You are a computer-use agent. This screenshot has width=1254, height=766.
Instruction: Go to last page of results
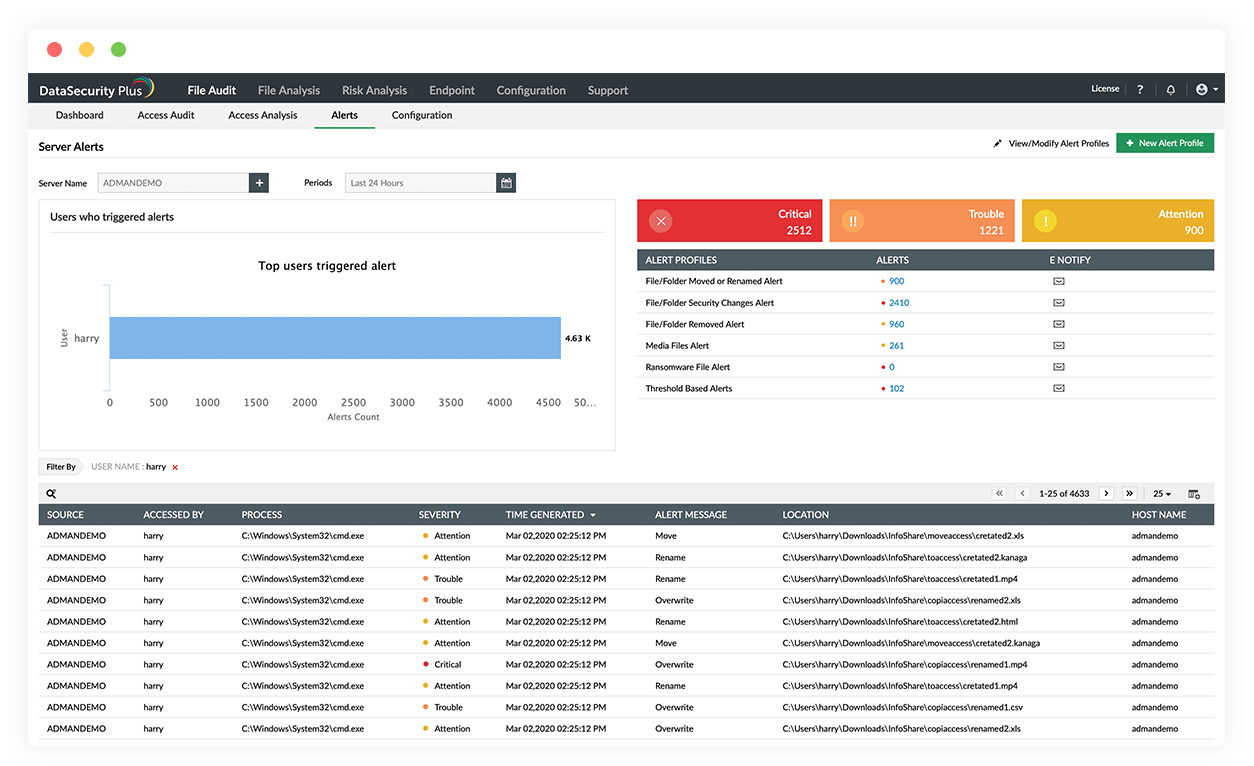(x=1130, y=493)
